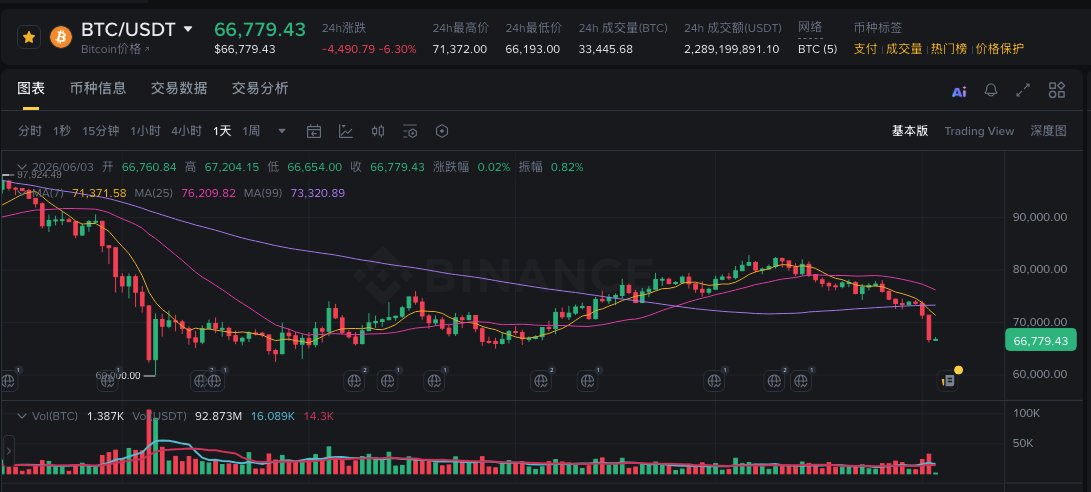Switch to the 币种信息 tab

98,88
